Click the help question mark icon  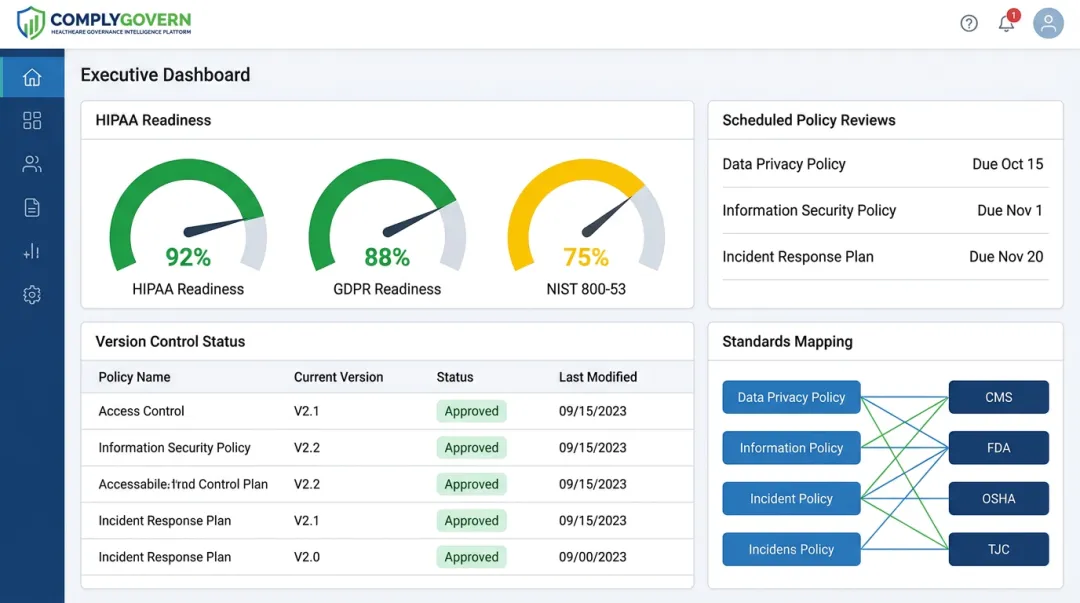pos(969,23)
